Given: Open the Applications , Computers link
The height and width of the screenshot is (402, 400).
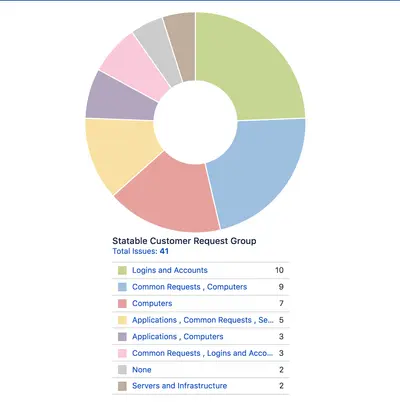Looking at the screenshot, I should (x=178, y=336).
